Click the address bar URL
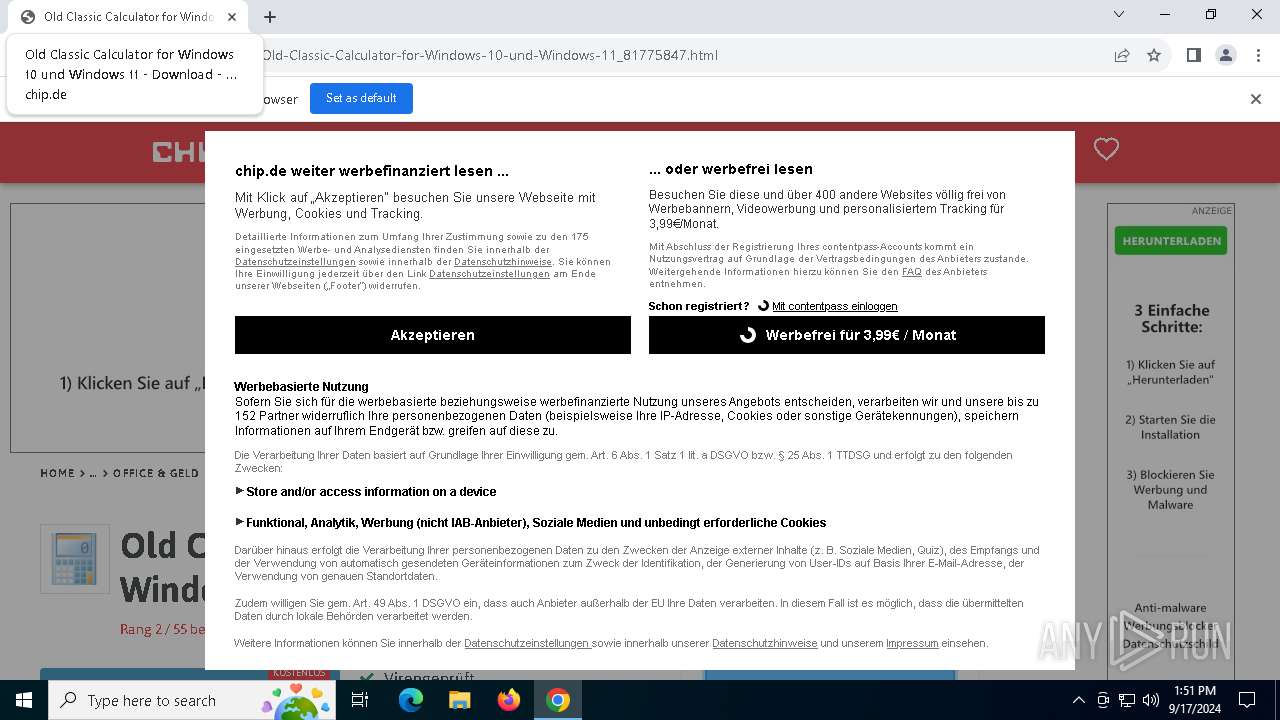 (490, 55)
